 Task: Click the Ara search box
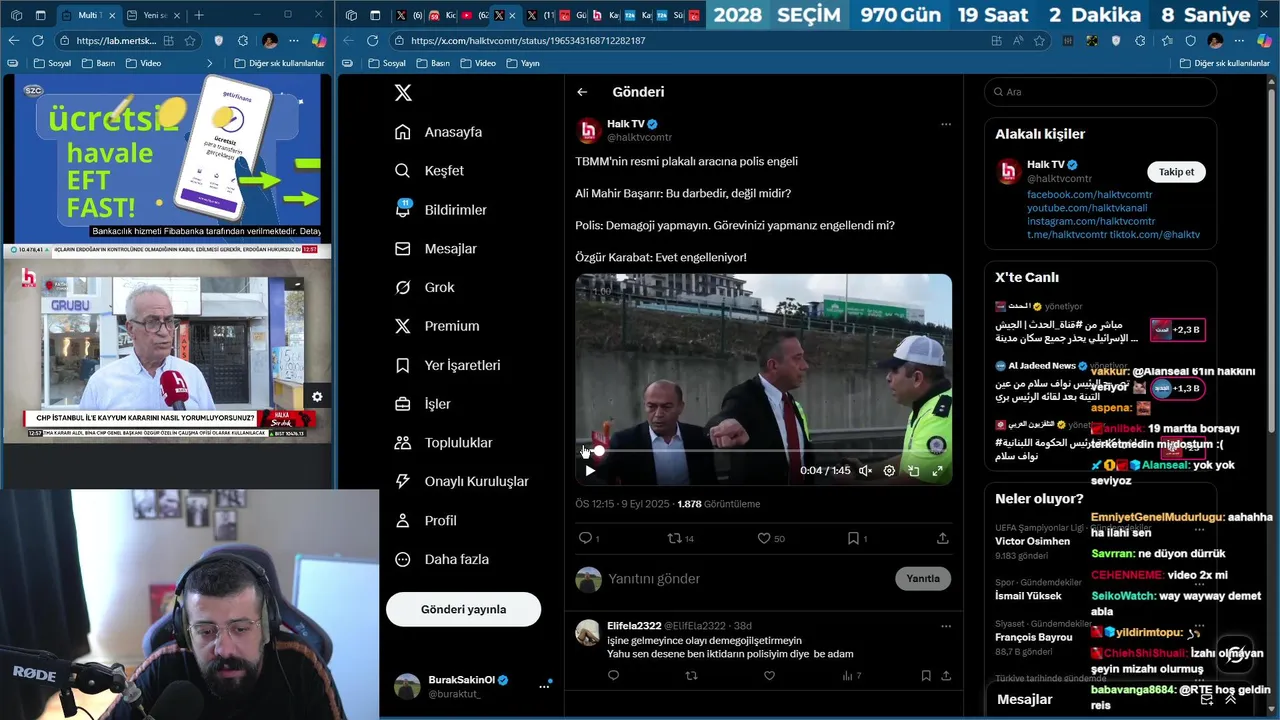tap(1100, 92)
